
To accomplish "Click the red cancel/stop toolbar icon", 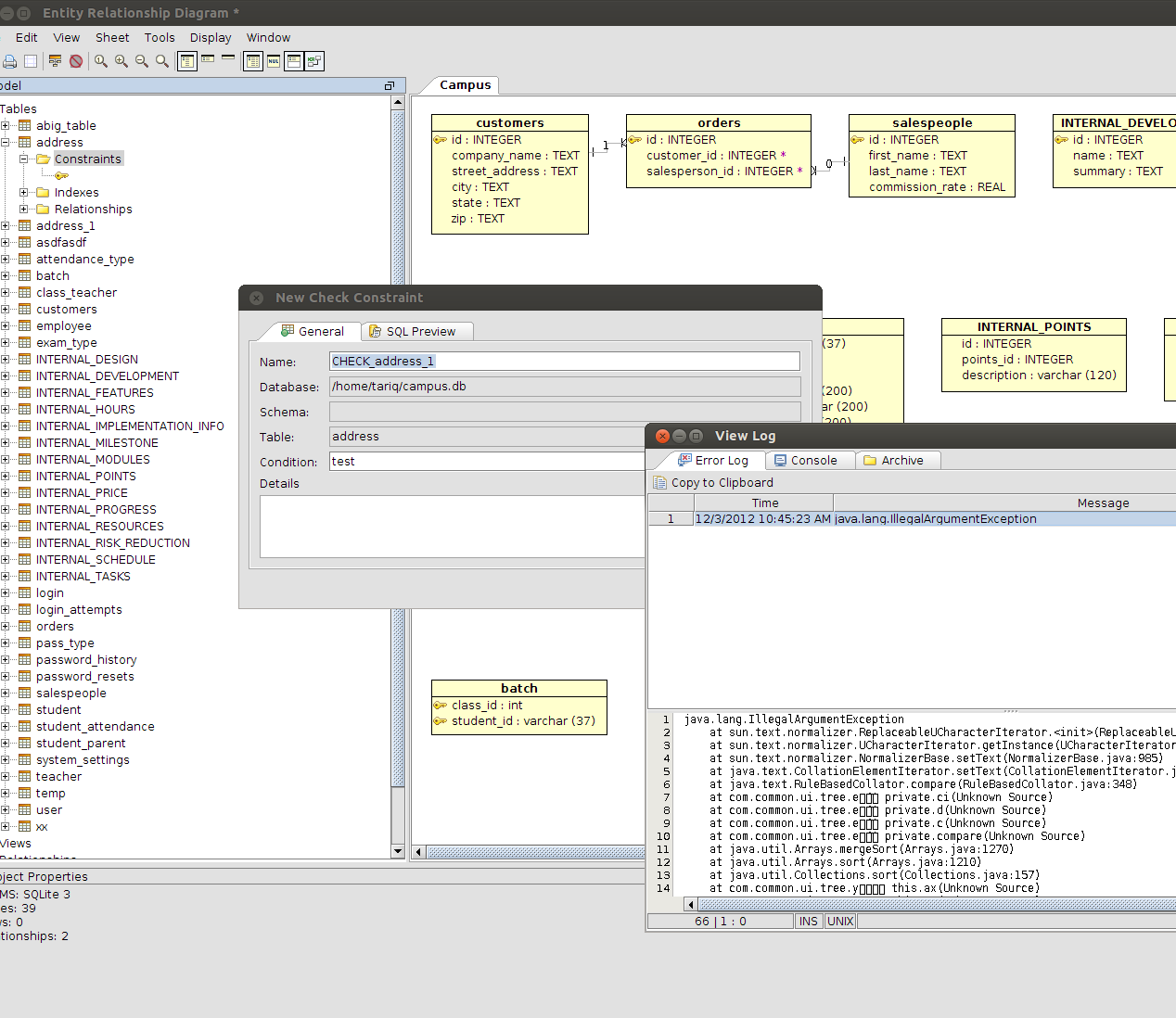I will (x=76, y=61).
